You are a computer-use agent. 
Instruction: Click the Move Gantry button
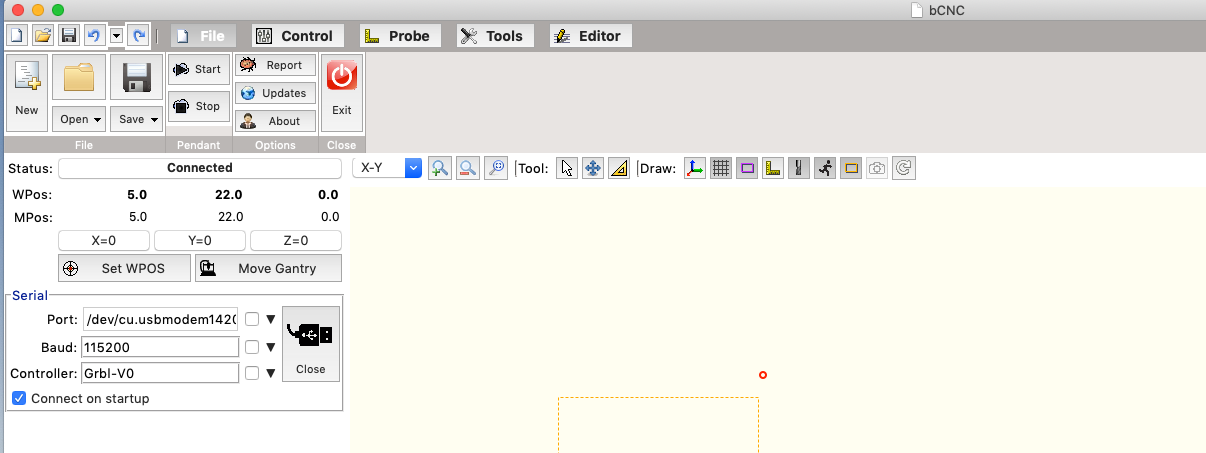[268, 268]
